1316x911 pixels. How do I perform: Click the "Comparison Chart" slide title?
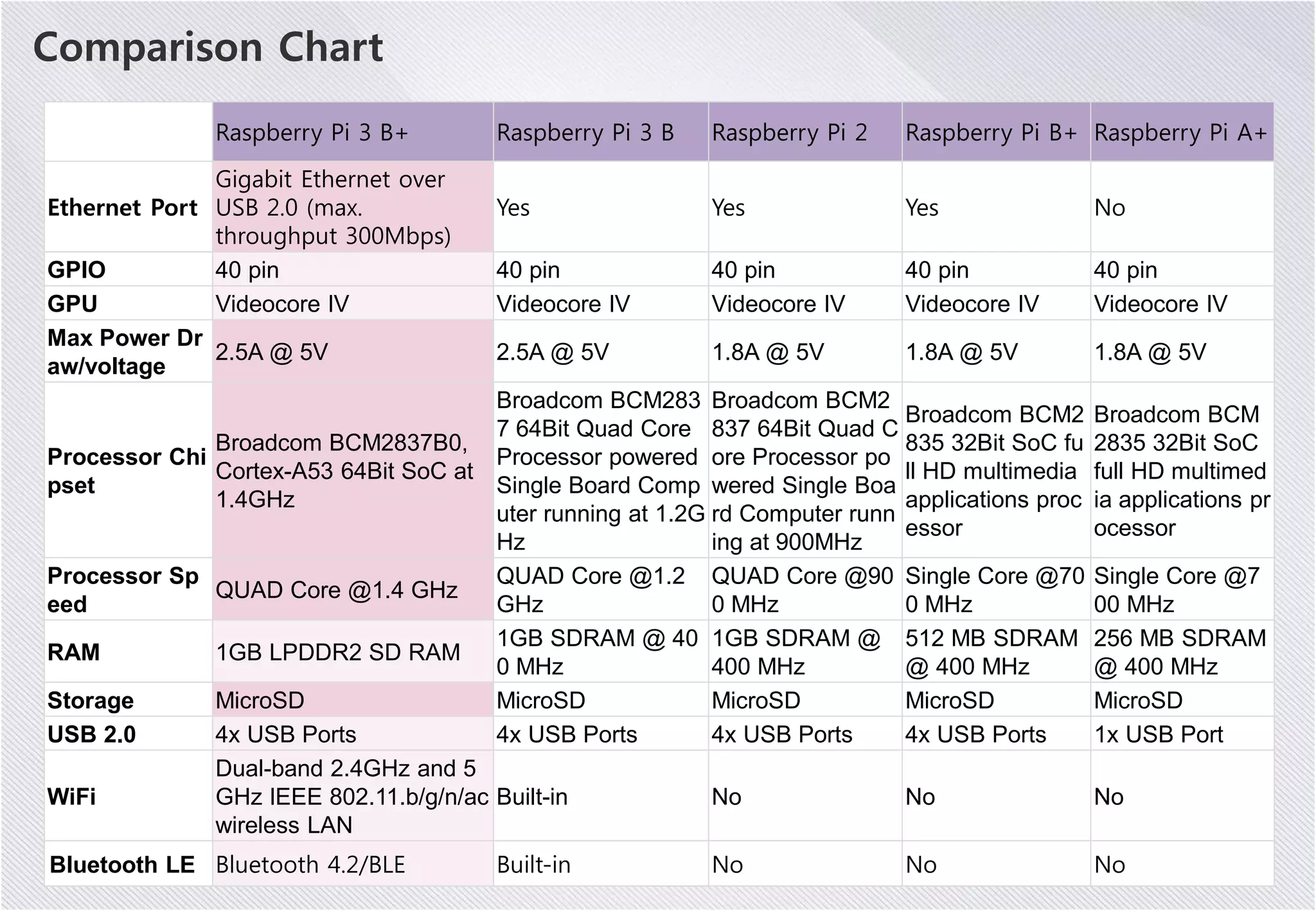pyautogui.click(x=208, y=48)
